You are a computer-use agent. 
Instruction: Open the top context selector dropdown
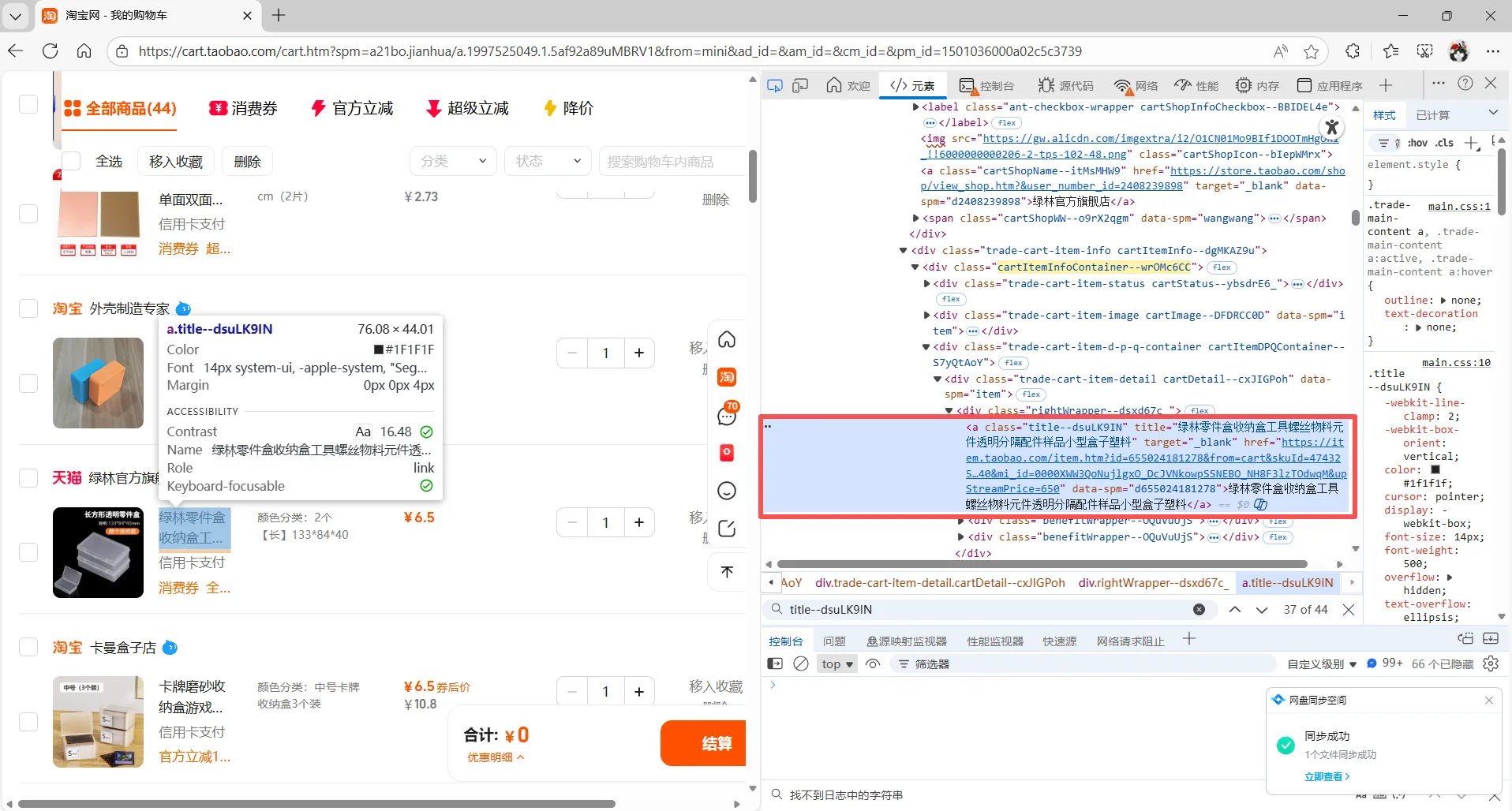click(837, 663)
